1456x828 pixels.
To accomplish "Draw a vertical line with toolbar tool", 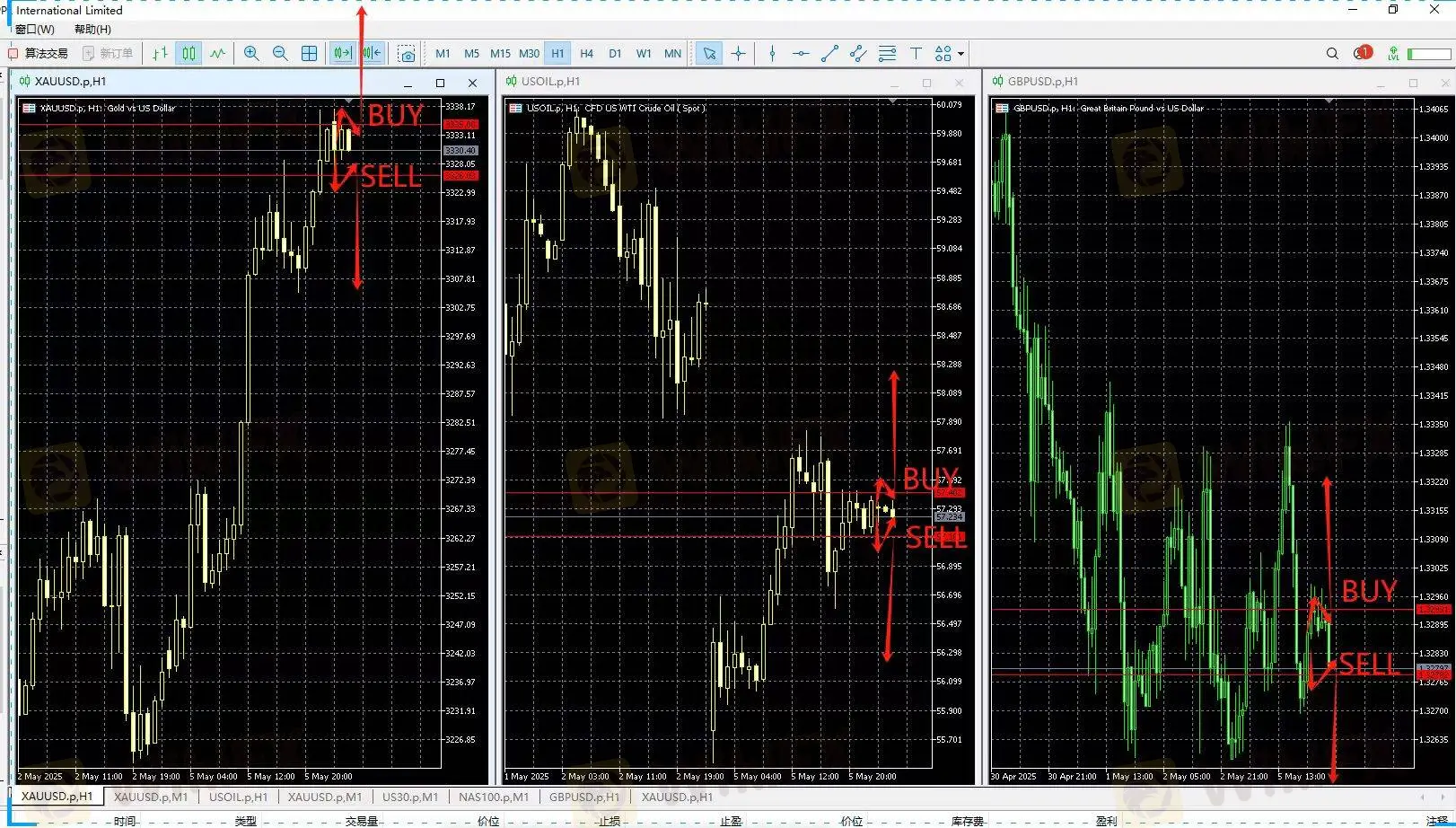I will click(x=772, y=54).
